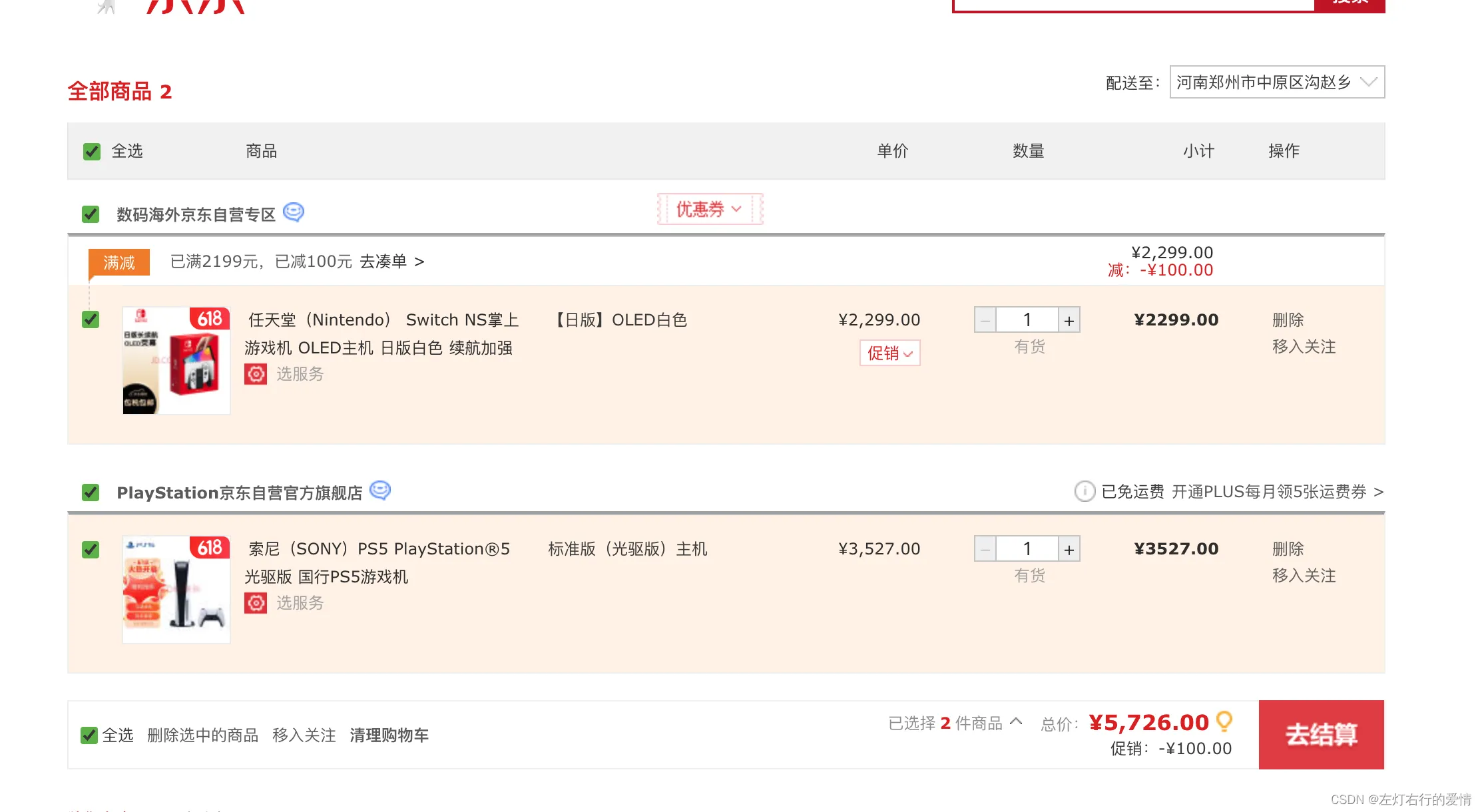The image size is (1482, 812).
Task: Click the ¥2299.00 subtotal for Nintendo Switch
Action: click(x=1176, y=320)
